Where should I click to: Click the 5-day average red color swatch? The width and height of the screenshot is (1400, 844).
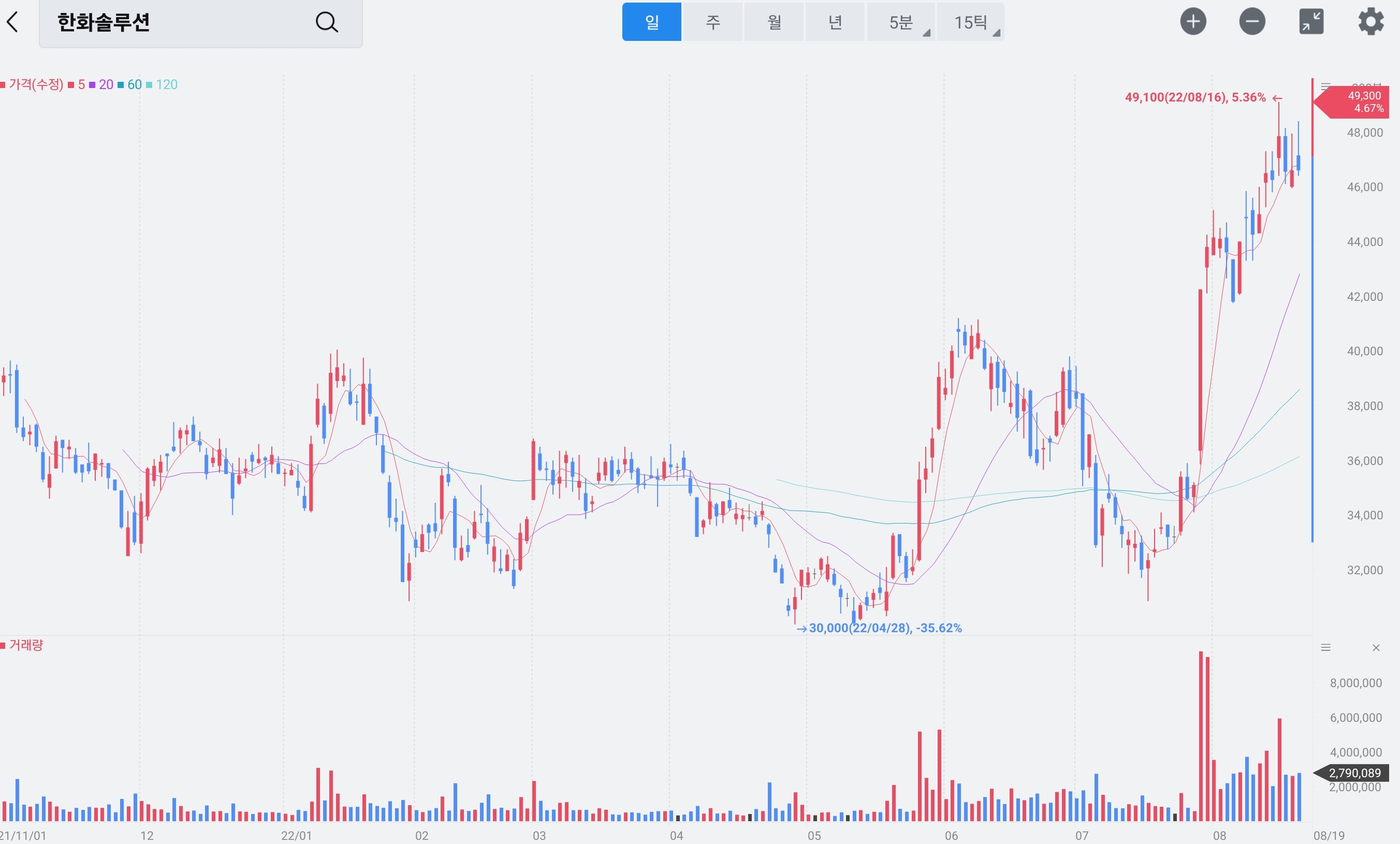[x=71, y=85]
